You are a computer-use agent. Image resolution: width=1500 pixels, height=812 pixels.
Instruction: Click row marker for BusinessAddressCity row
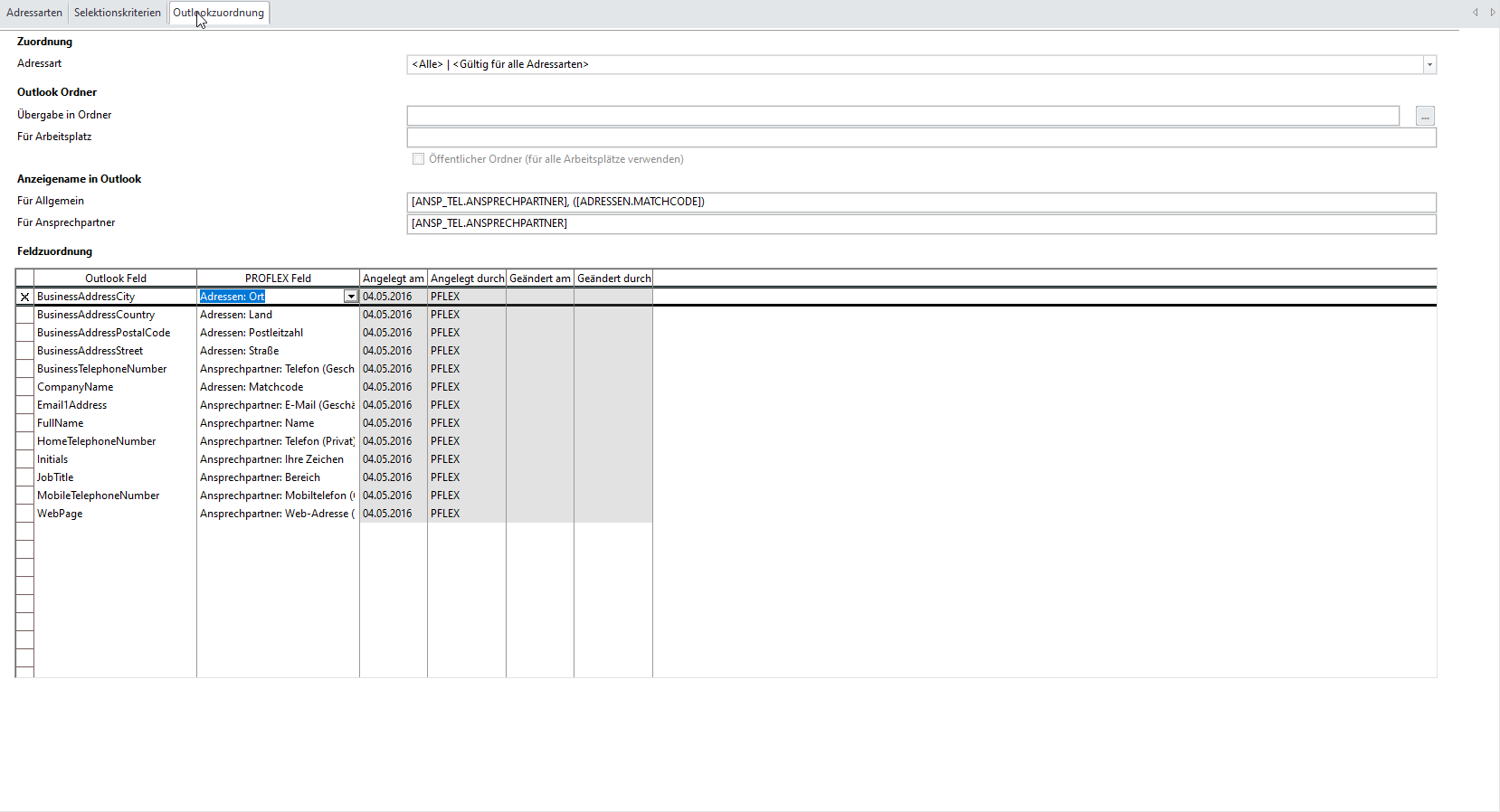(x=24, y=297)
